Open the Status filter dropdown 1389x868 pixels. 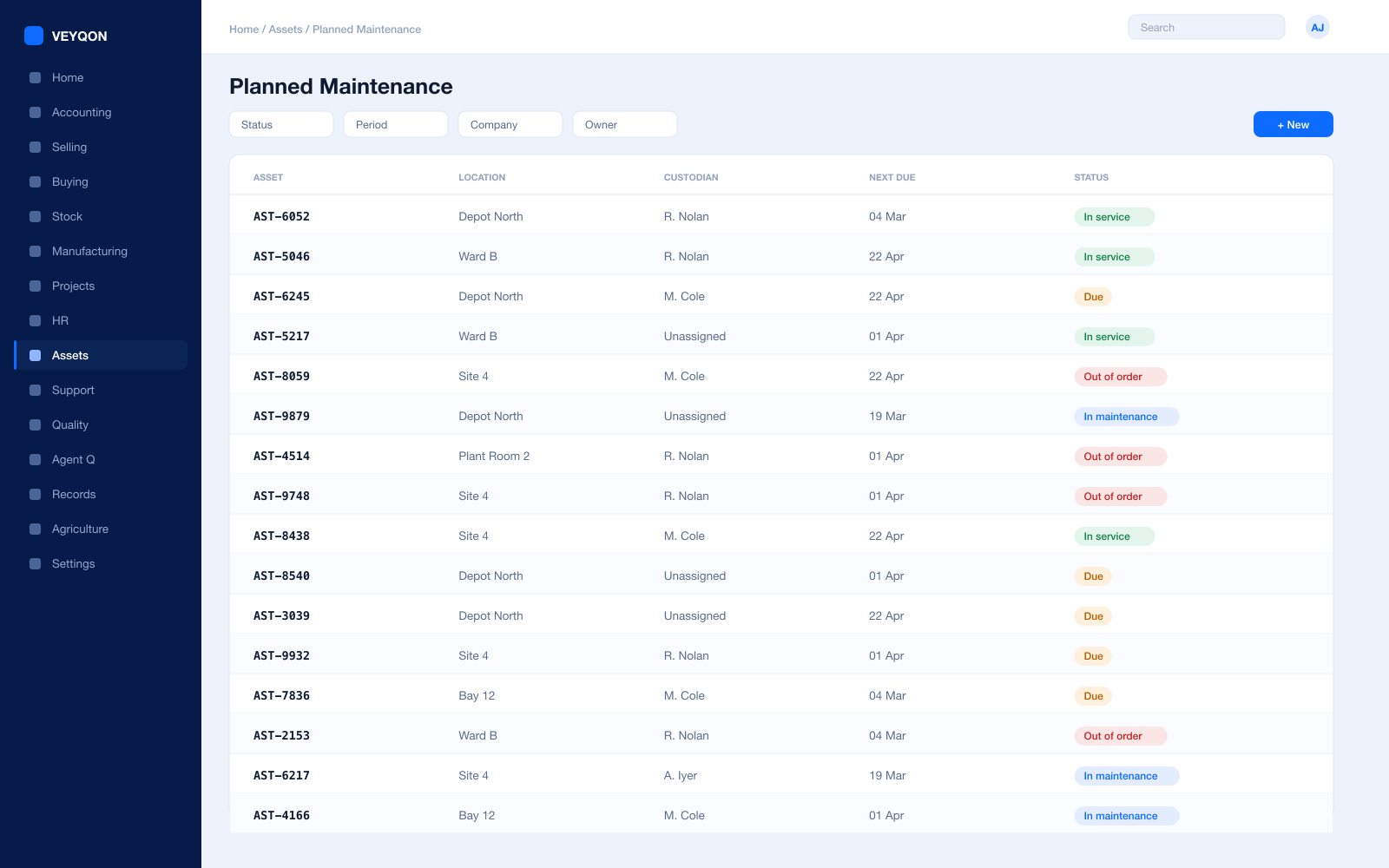click(281, 124)
